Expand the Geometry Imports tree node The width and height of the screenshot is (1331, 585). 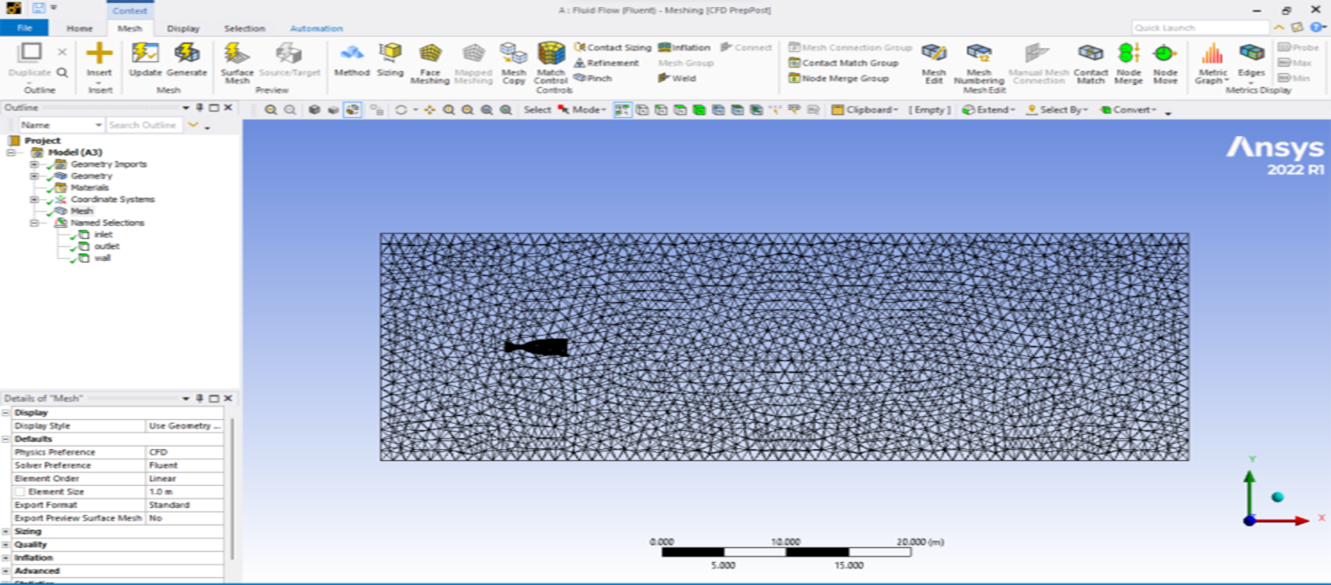[x=35, y=164]
